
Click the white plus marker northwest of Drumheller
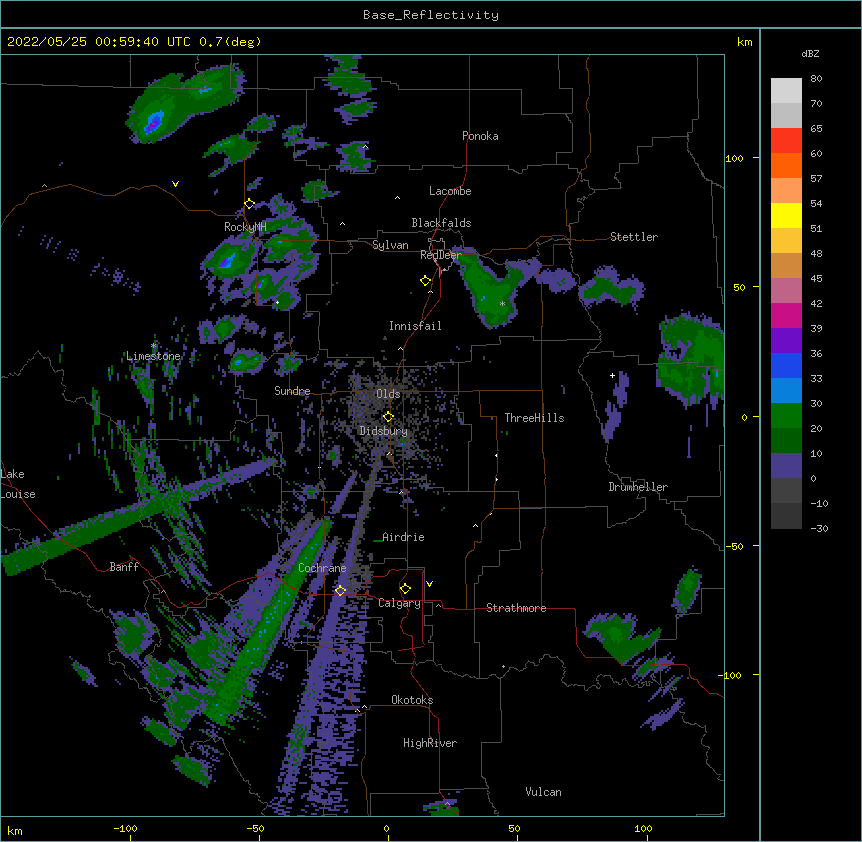coord(612,375)
